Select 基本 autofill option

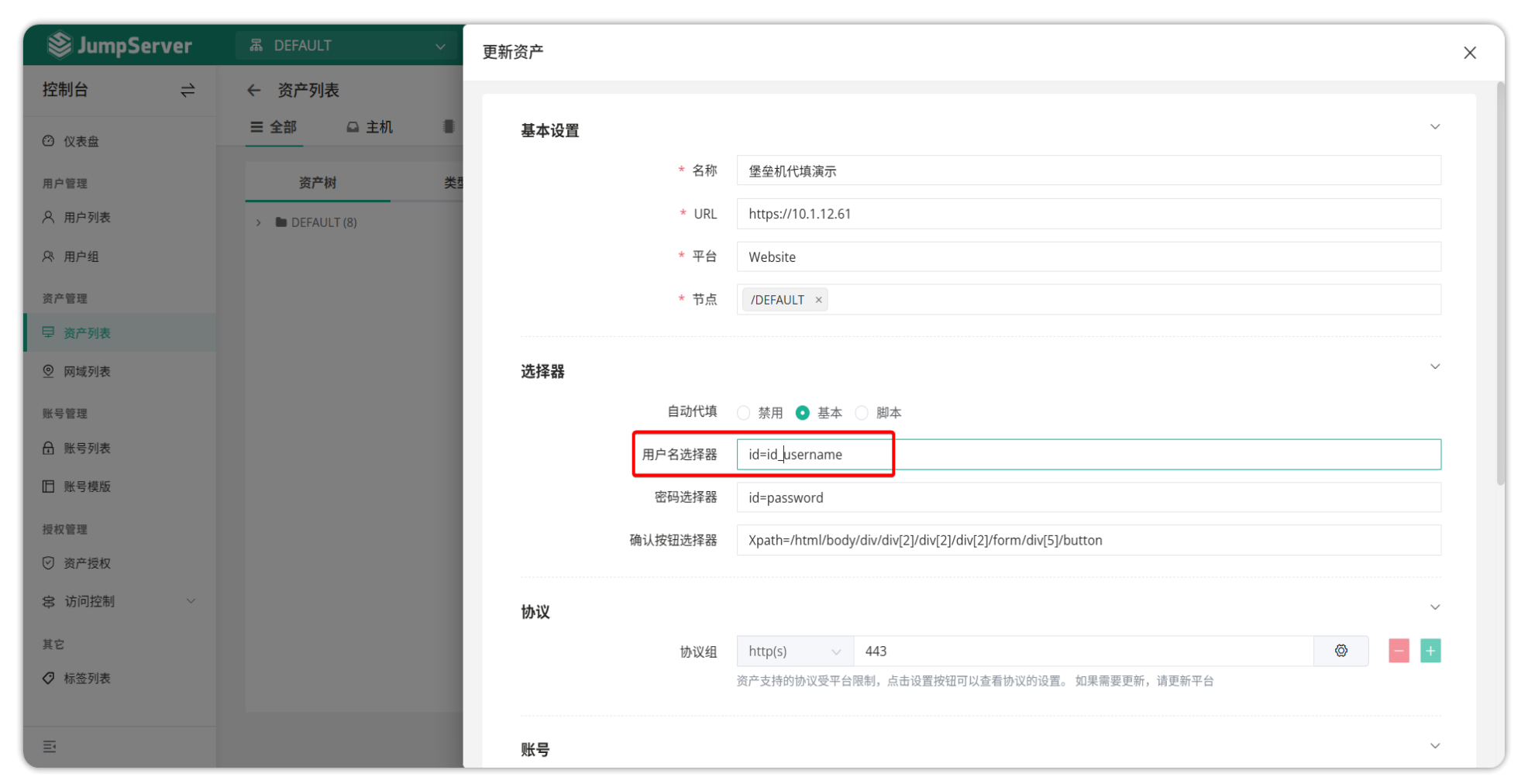coord(819,413)
